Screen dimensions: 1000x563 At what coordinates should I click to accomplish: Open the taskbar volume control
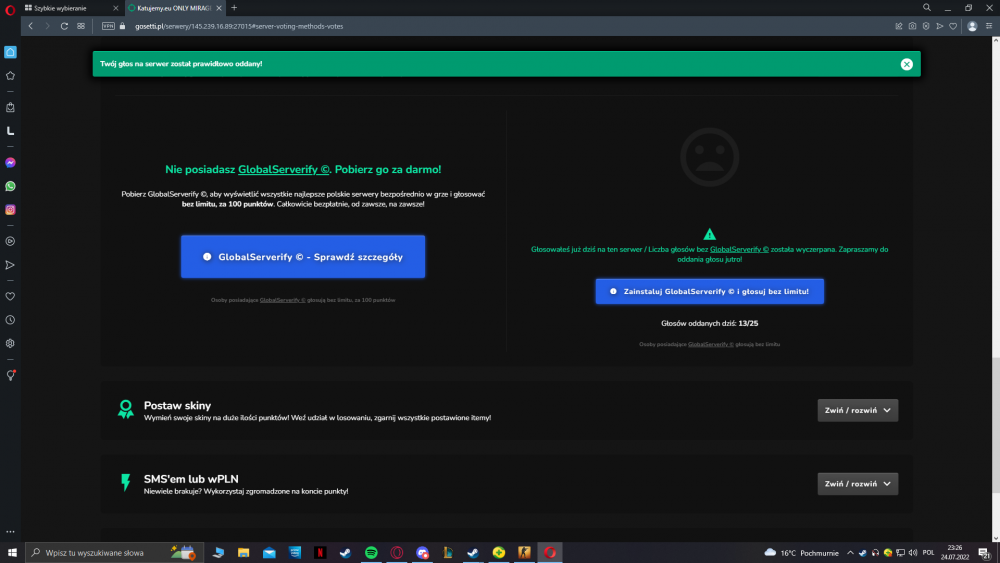pyautogui.click(x=913, y=553)
